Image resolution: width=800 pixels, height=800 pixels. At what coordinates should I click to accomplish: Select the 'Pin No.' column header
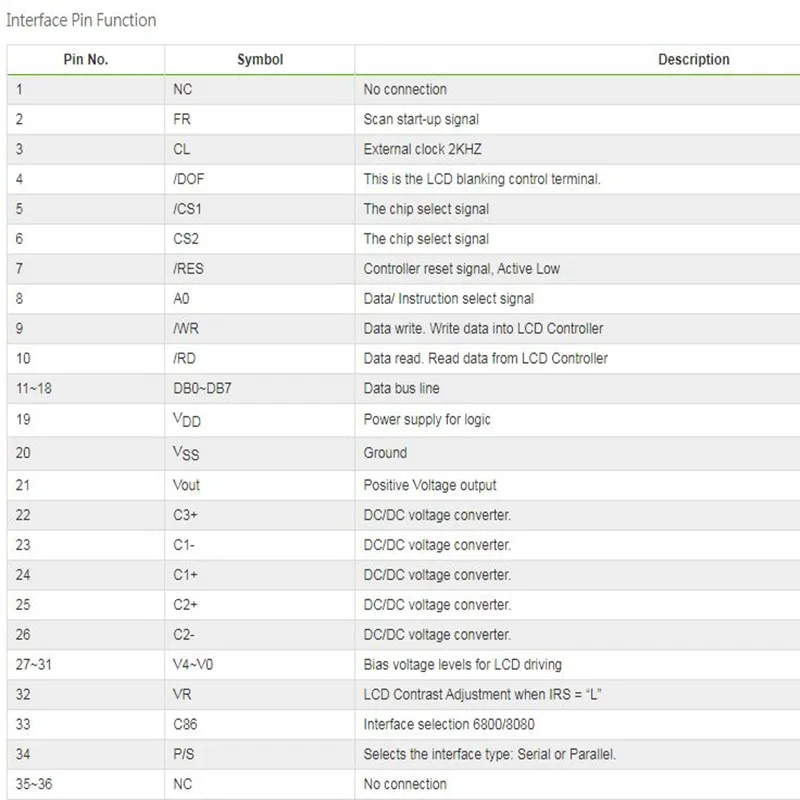(85, 60)
